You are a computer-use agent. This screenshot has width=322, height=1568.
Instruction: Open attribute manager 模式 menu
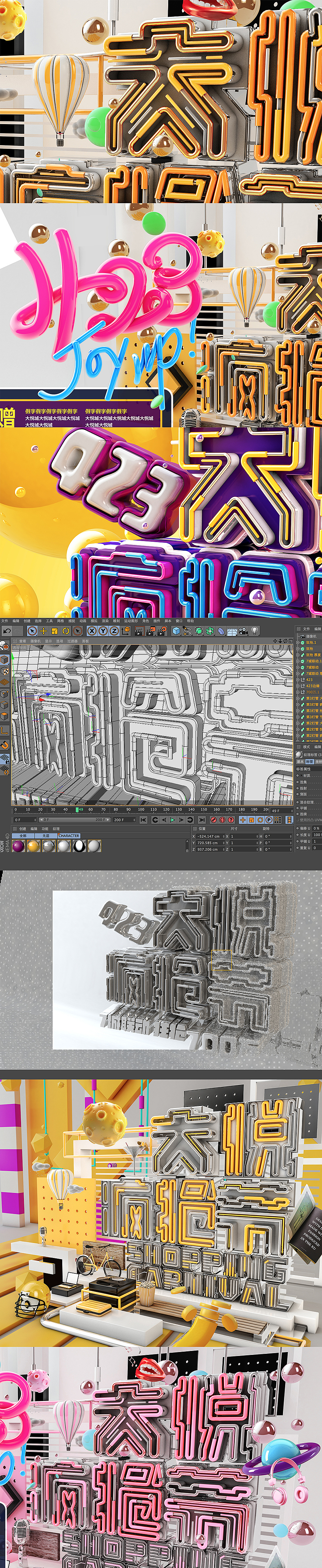[306, 746]
